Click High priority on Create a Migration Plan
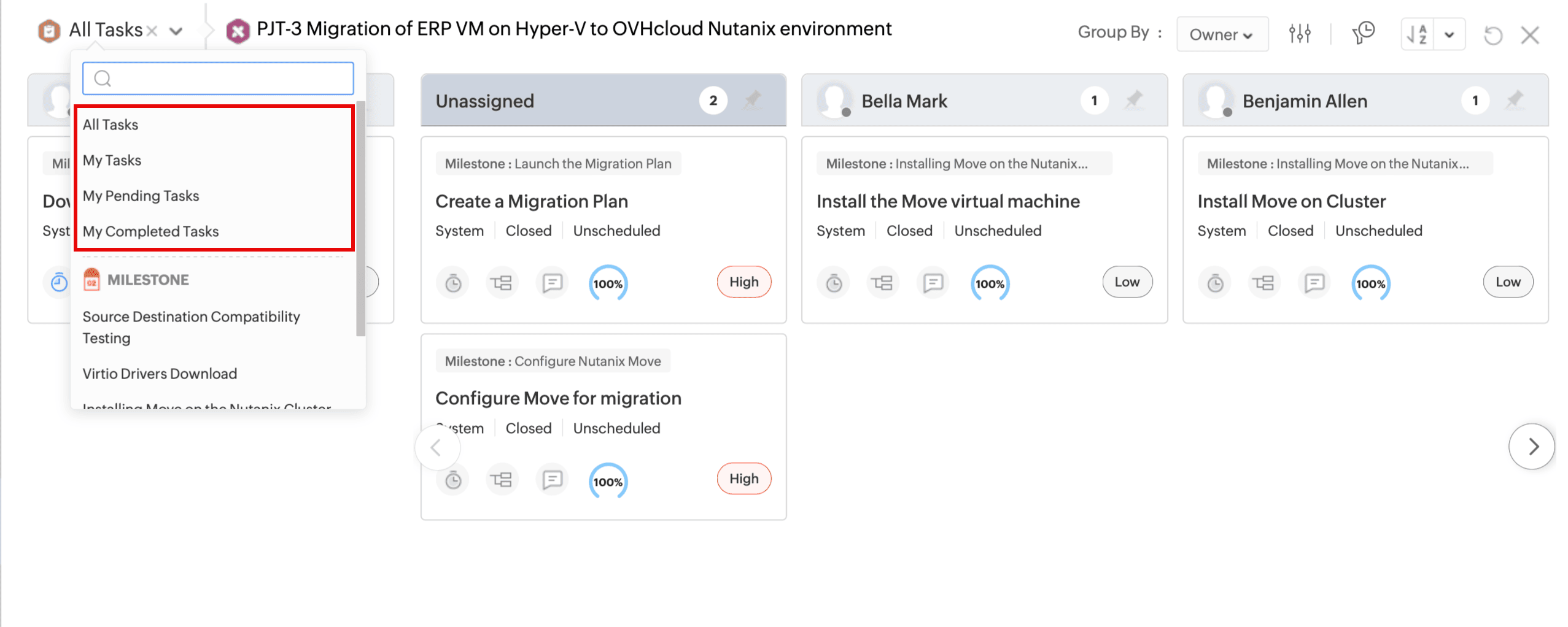Image resolution: width=1568 pixels, height=627 pixels. (743, 282)
